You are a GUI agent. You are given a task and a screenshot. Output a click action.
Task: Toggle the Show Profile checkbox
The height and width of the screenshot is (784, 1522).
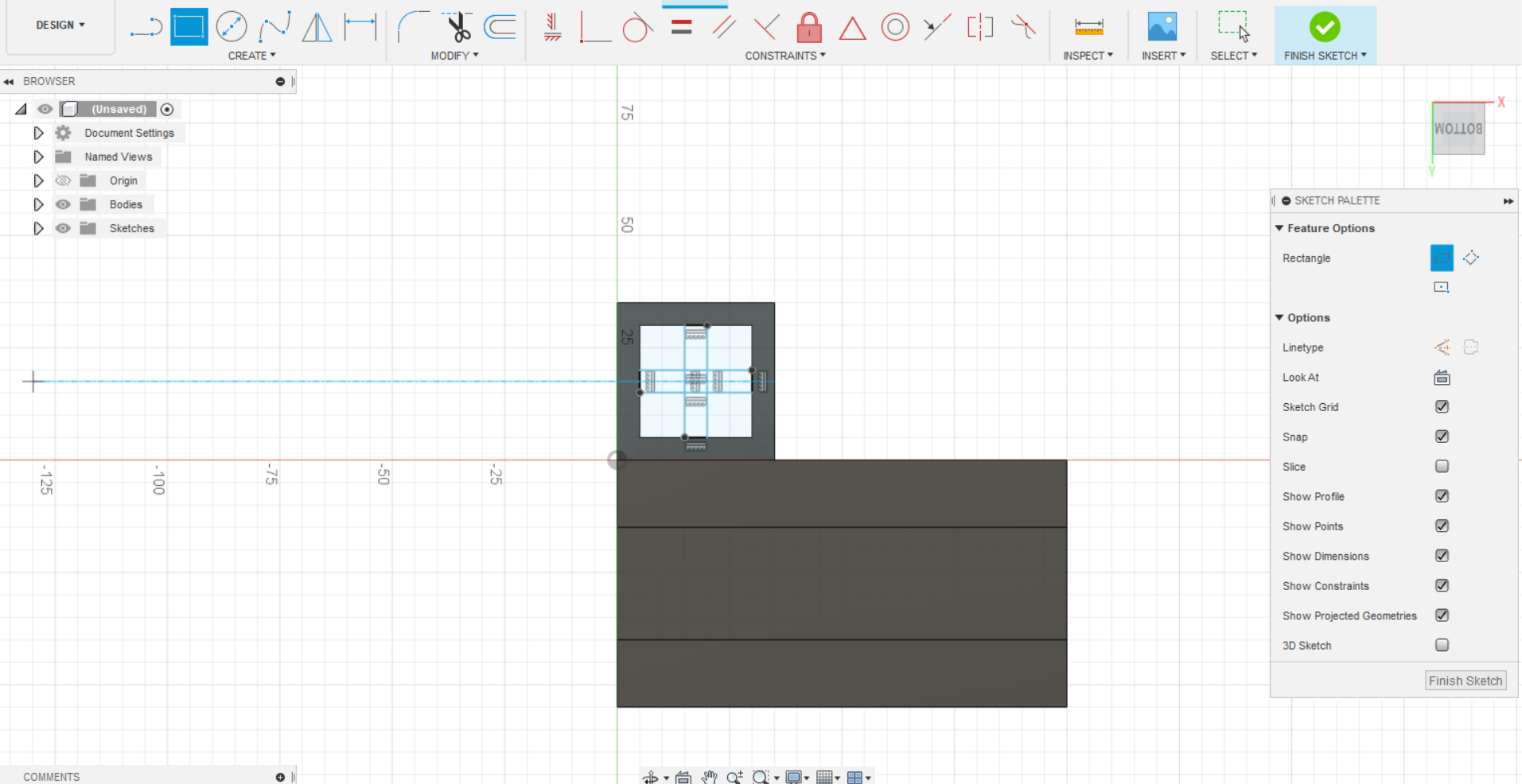[x=1442, y=495]
